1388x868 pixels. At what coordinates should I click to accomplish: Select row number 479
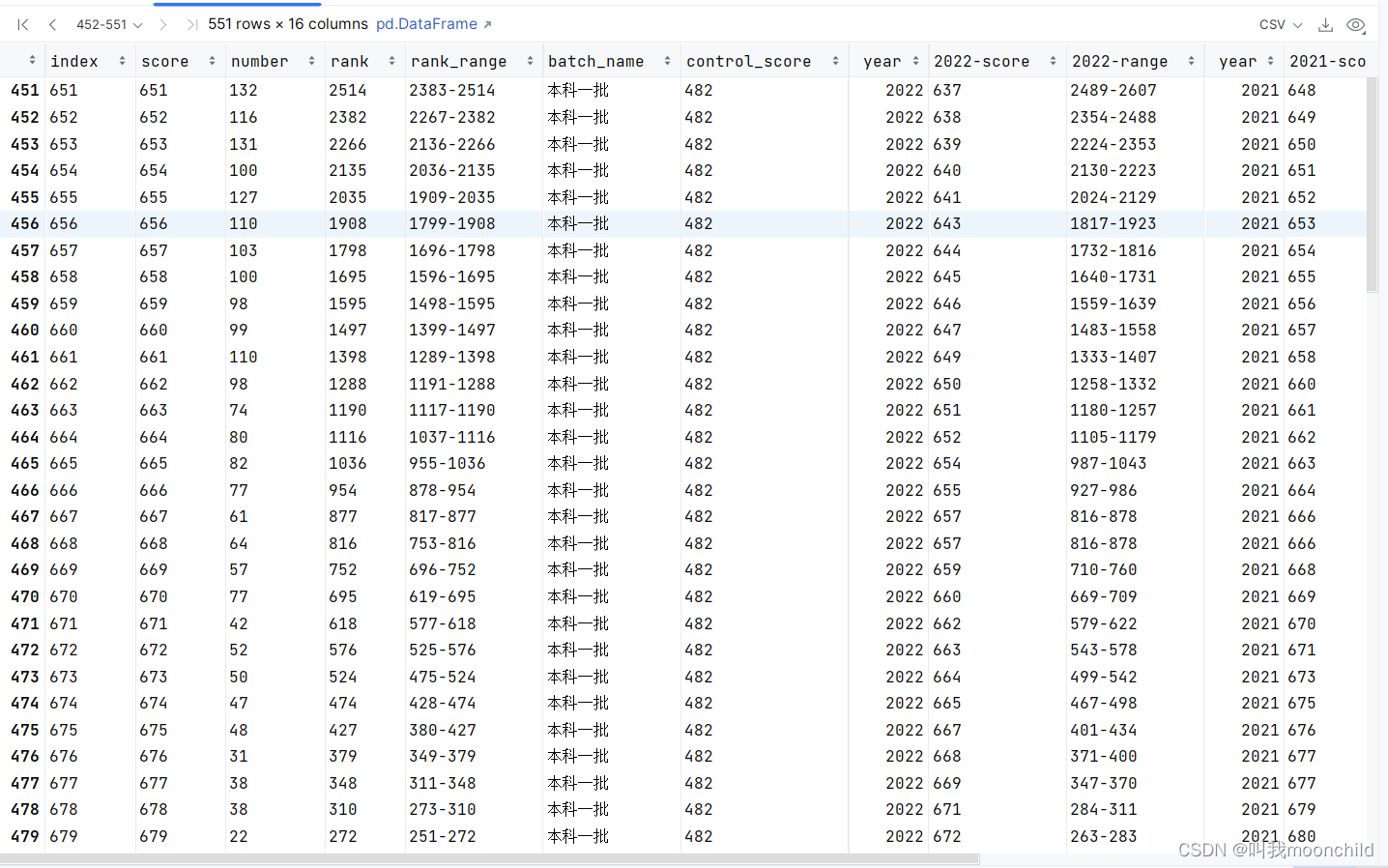pyautogui.click(x=25, y=836)
